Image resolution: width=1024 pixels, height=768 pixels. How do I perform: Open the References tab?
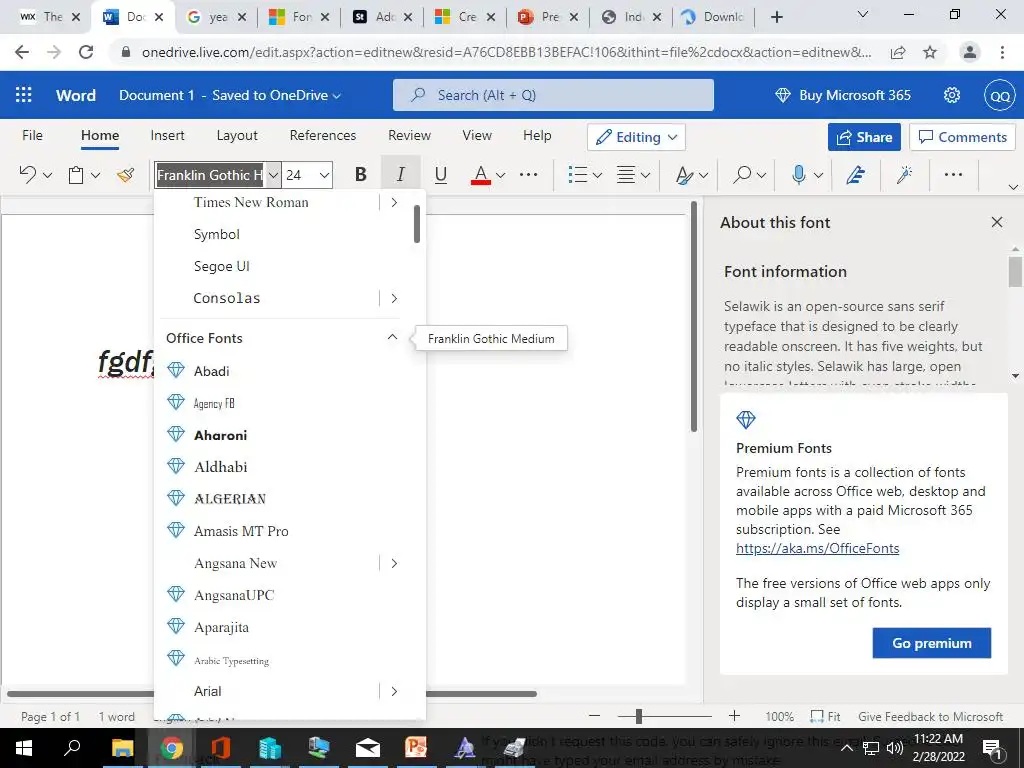[323, 135]
